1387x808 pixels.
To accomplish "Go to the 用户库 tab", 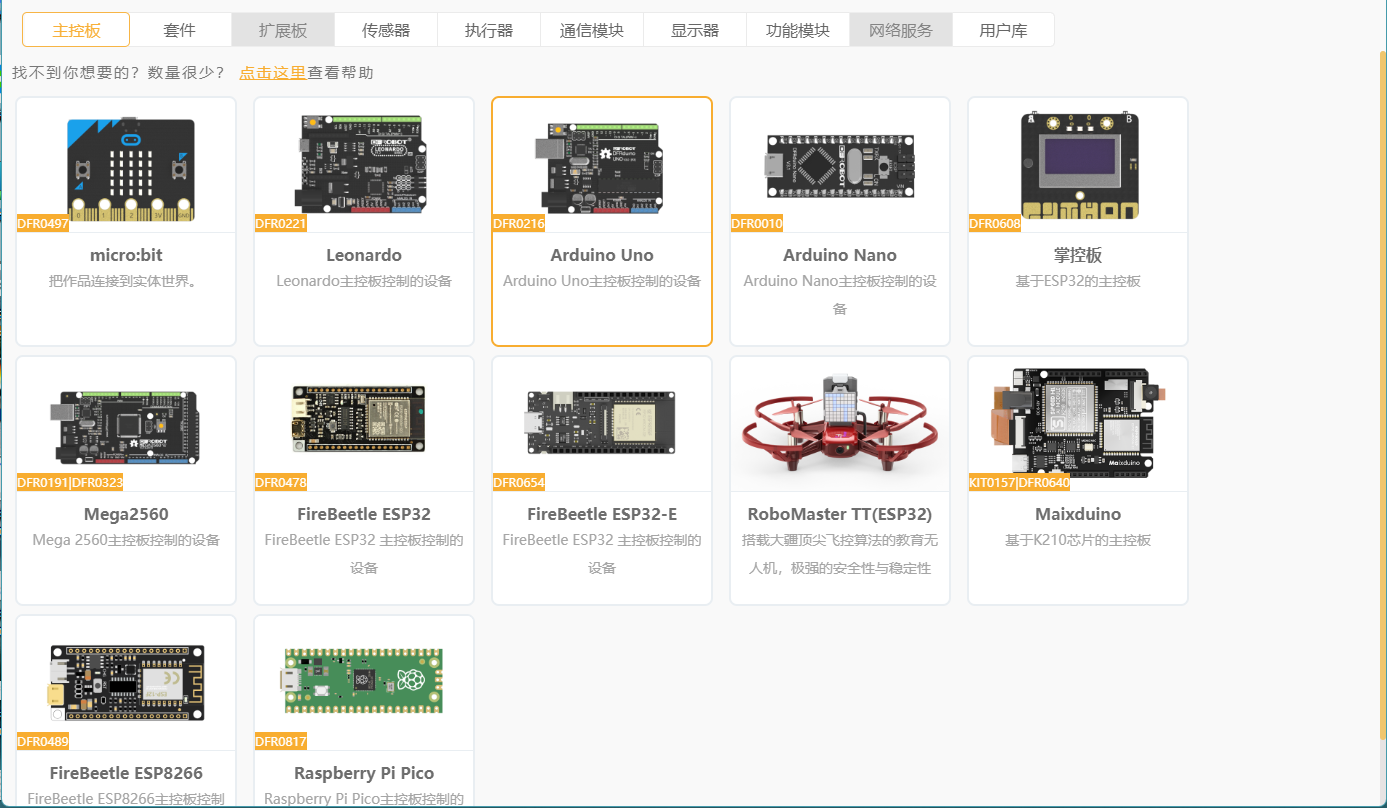I will tap(1003, 31).
